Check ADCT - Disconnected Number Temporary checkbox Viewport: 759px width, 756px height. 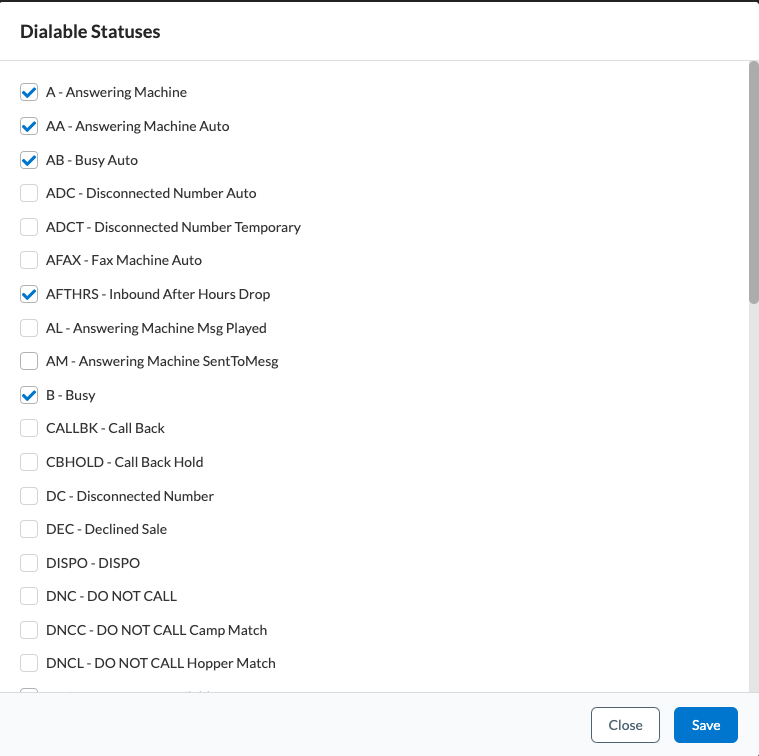29,227
